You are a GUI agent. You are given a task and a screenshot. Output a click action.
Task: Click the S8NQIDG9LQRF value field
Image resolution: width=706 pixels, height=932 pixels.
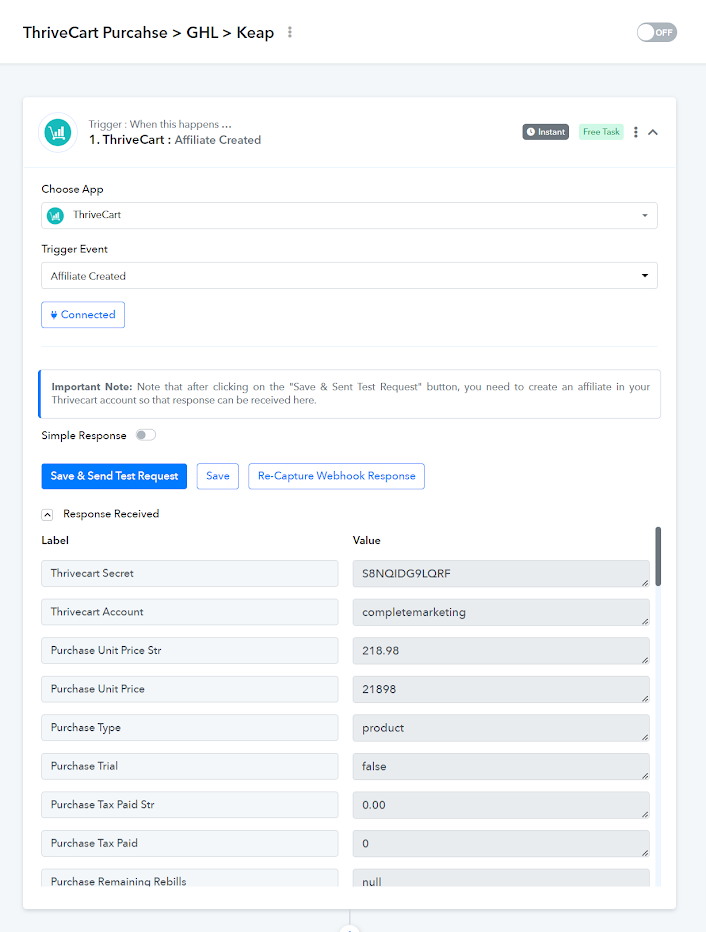pyautogui.click(x=501, y=574)
